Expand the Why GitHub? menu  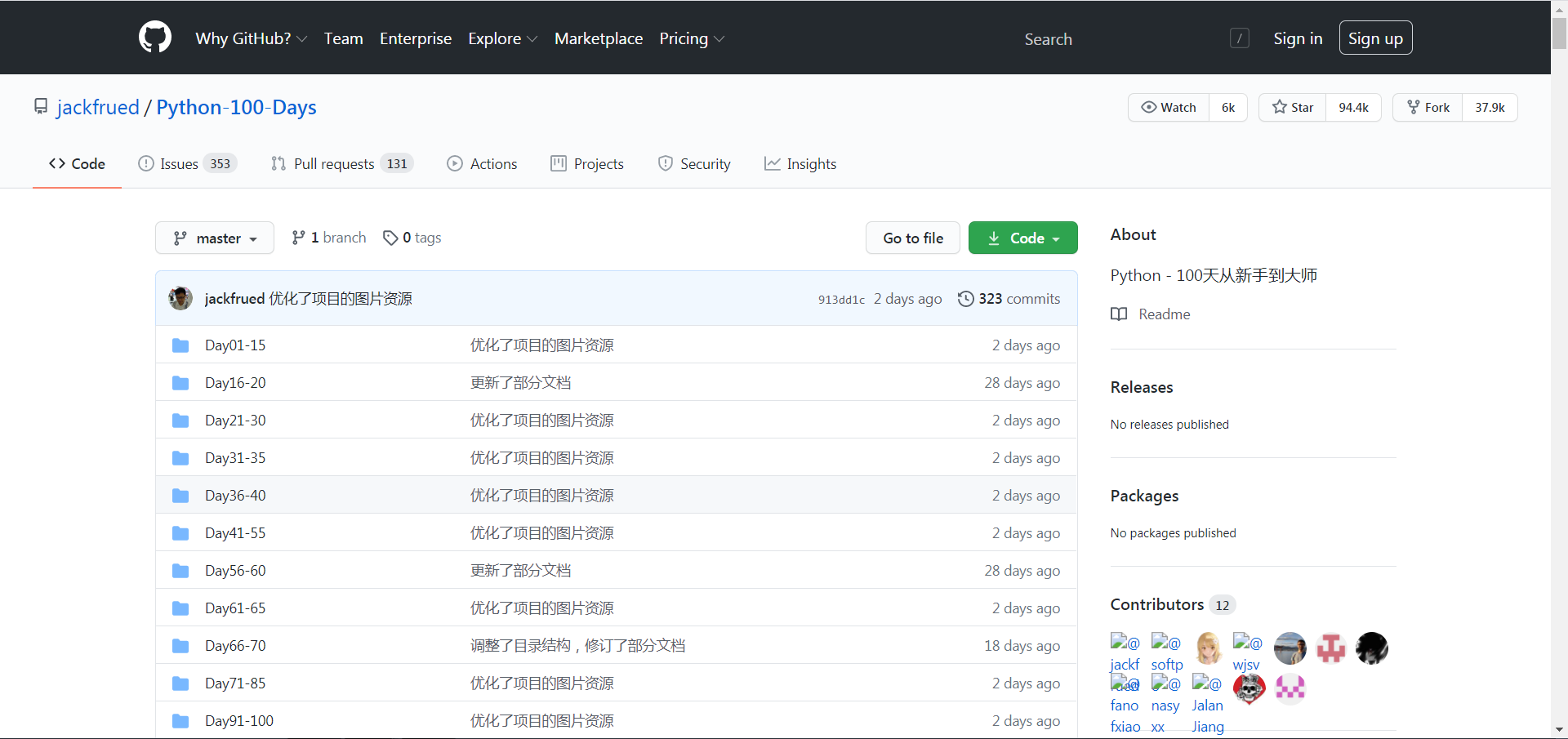point(252,38)
